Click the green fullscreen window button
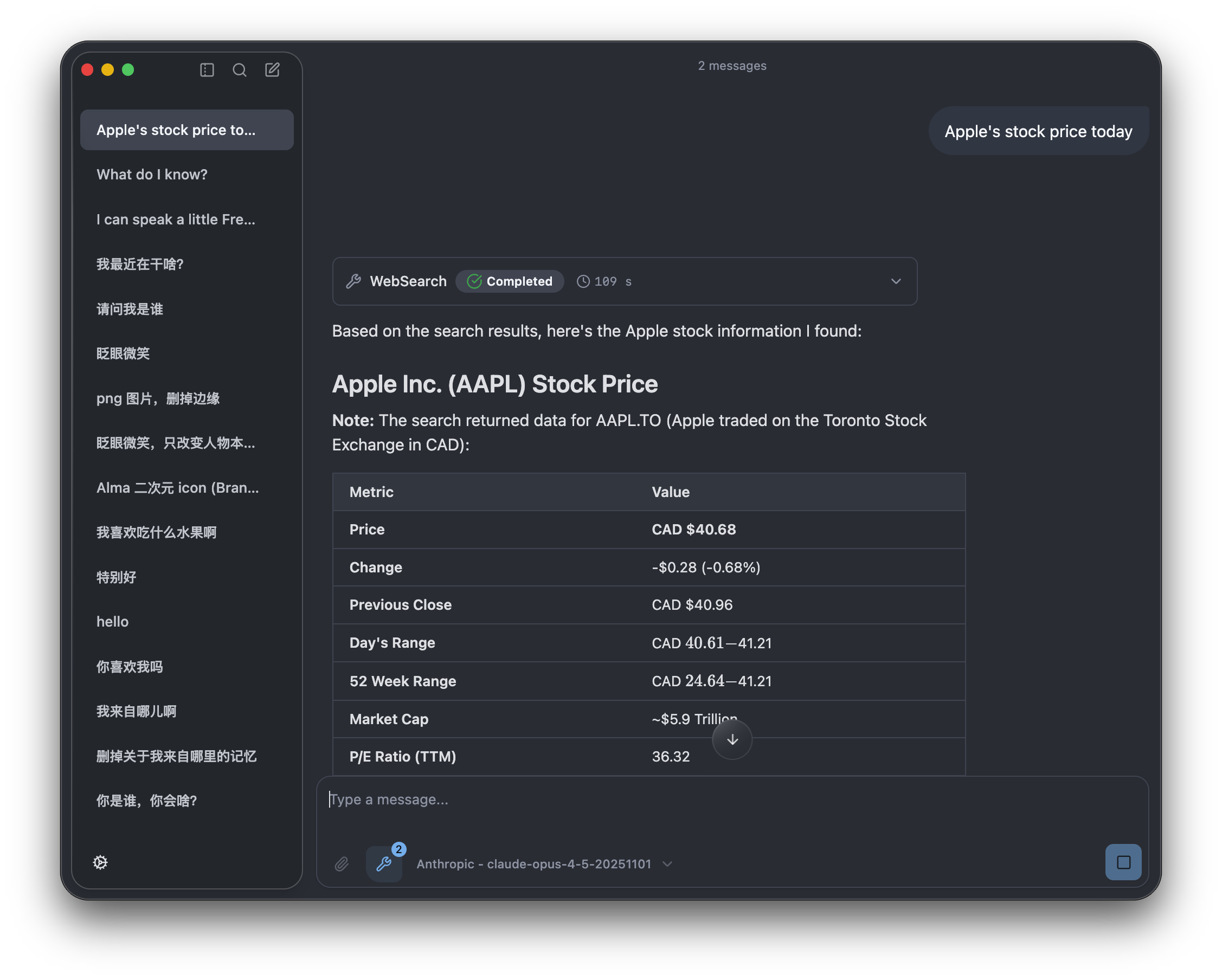 click(128, 70)
